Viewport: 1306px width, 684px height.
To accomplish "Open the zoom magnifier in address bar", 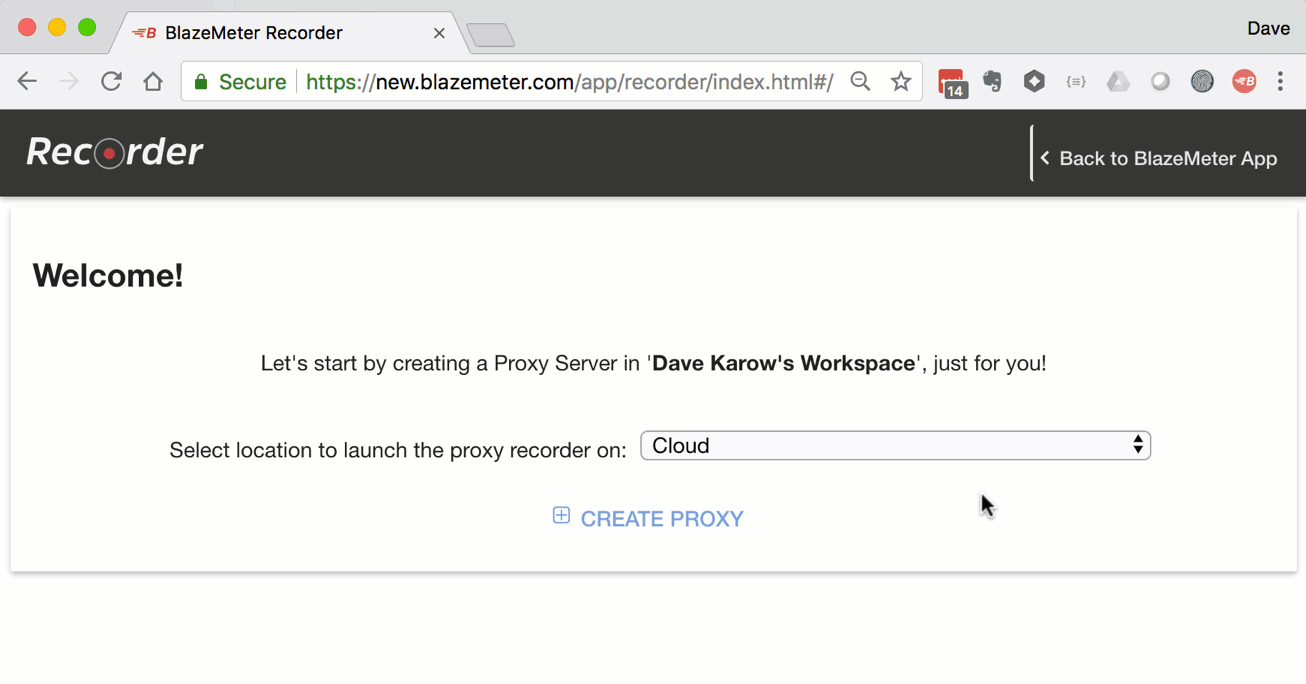I will pos(860,81).
